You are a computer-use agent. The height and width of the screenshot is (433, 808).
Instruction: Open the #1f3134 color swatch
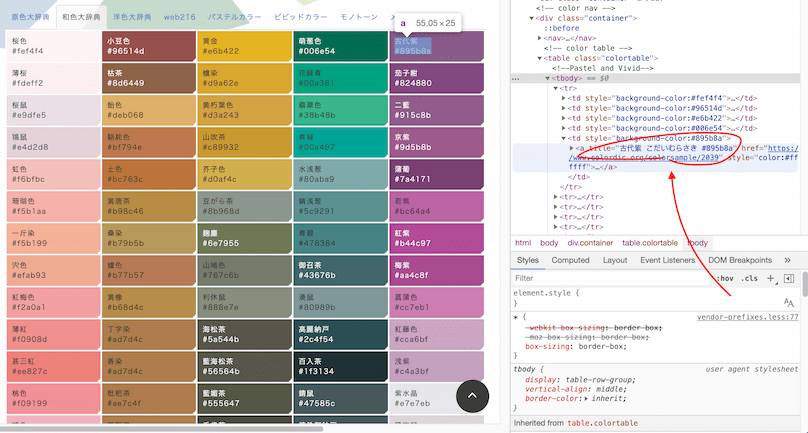click(340, 366)
